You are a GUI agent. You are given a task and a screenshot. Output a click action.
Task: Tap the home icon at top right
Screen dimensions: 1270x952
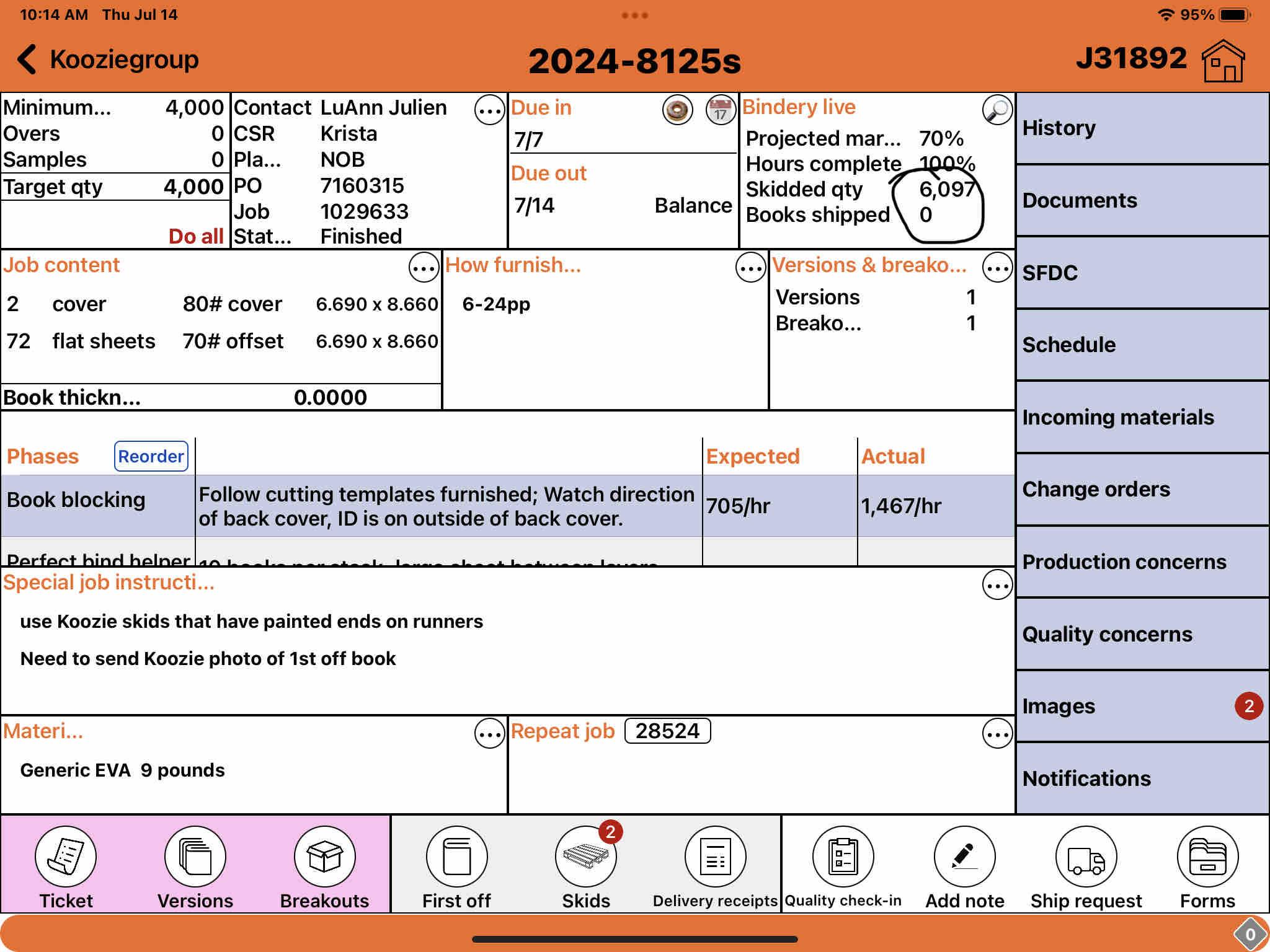coord(1223,61)
